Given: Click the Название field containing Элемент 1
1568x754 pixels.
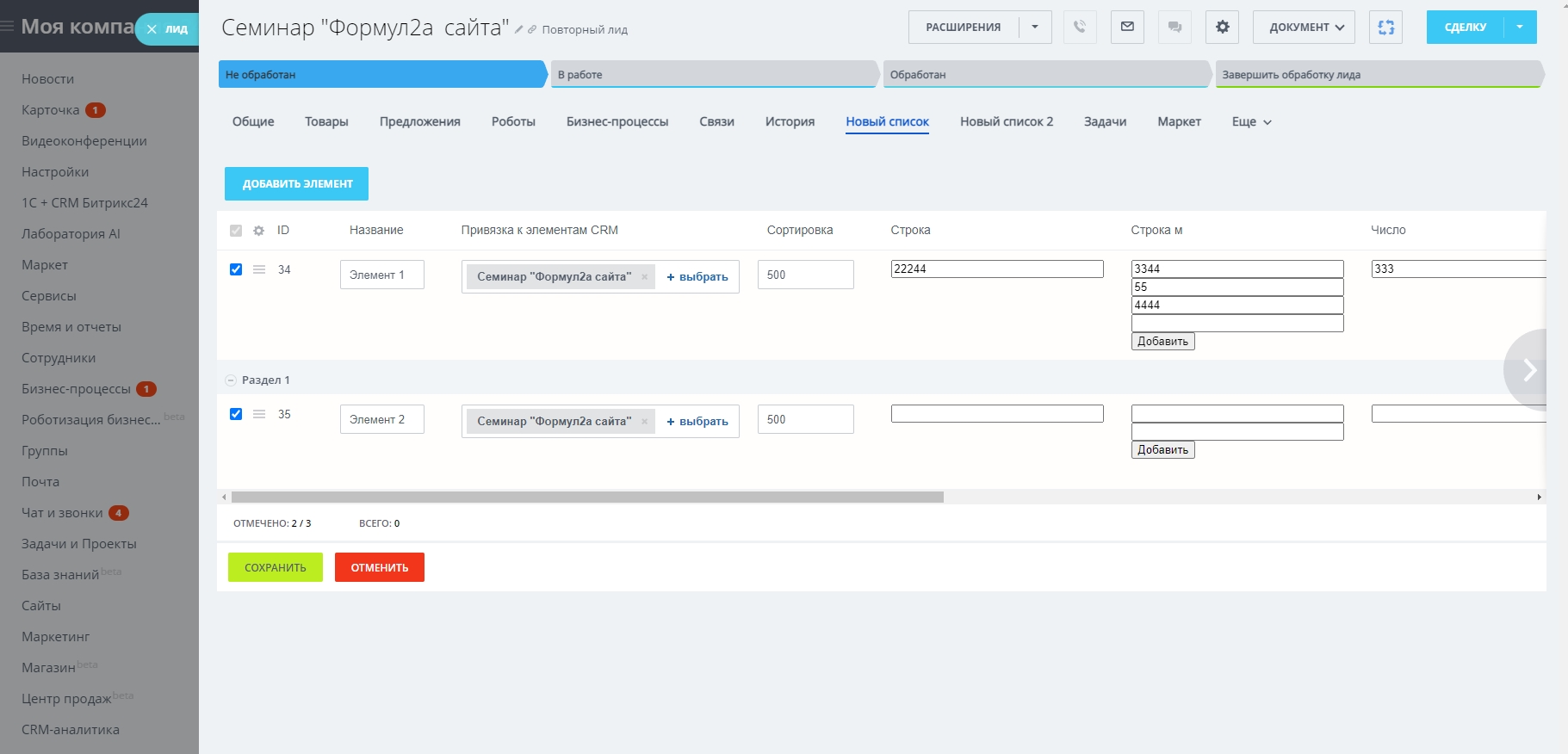Looking at the screenshot, I should pos(381,275).
